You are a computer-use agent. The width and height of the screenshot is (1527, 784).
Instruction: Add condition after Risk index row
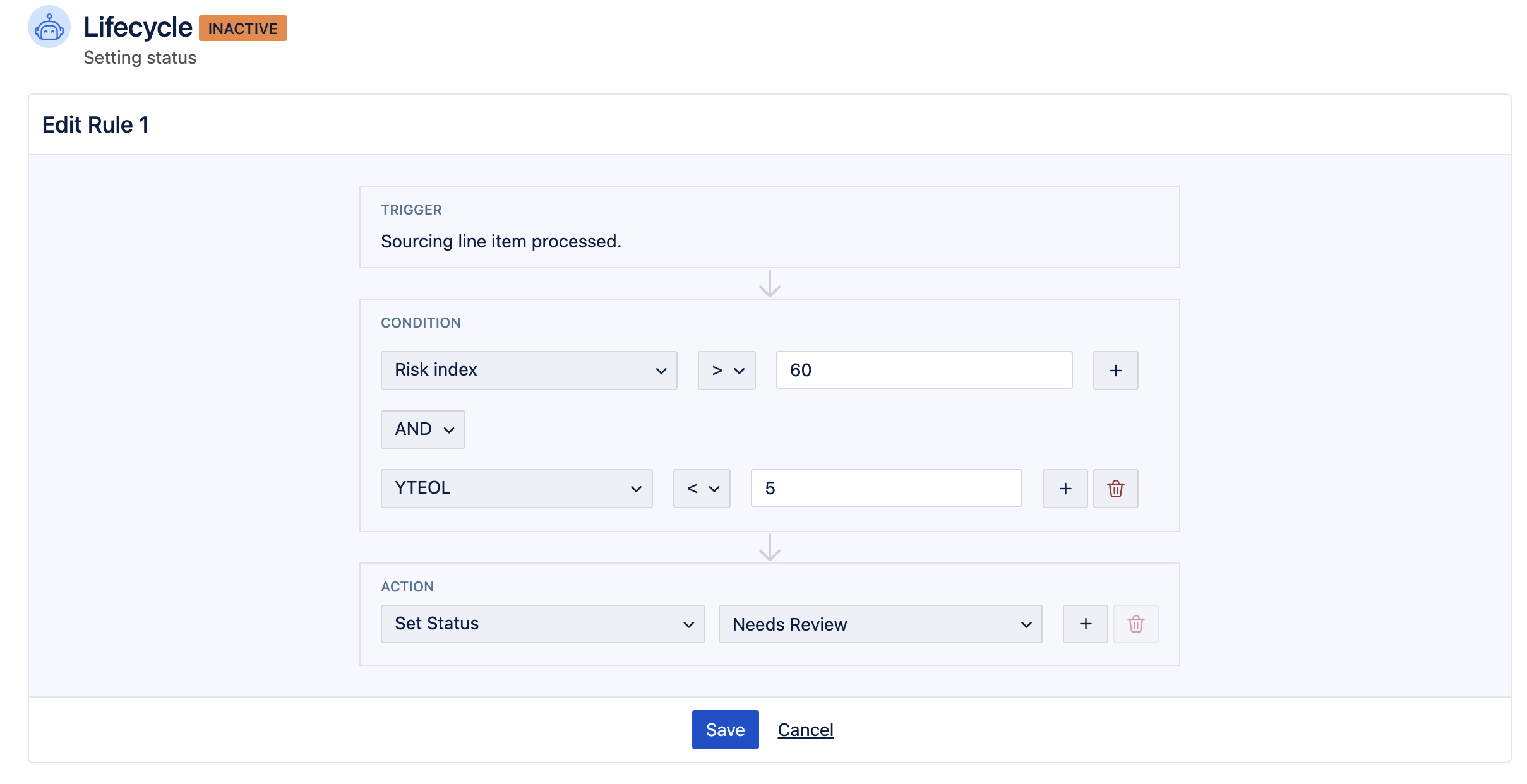click(x=1115, y=371)
